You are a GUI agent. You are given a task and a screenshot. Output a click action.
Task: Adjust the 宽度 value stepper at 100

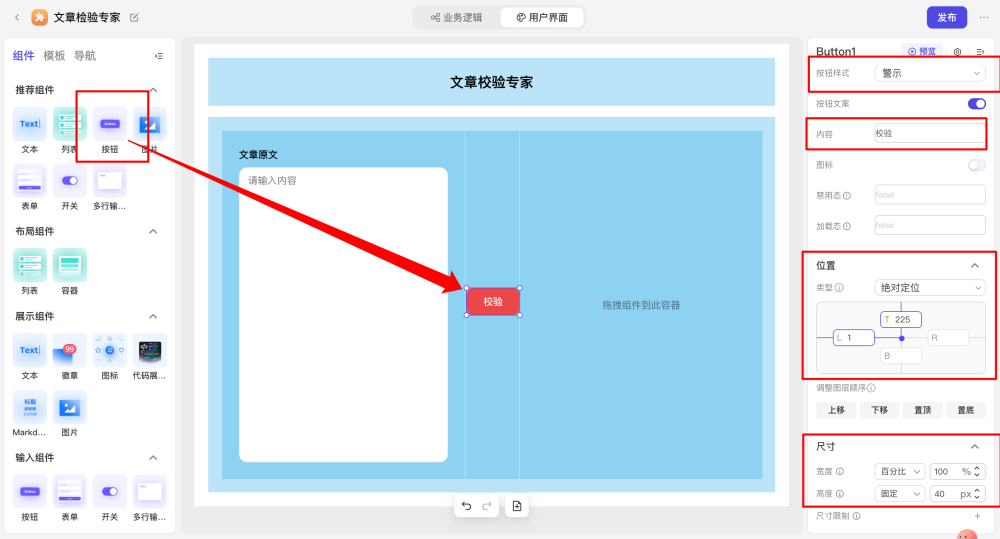(976, 471)
